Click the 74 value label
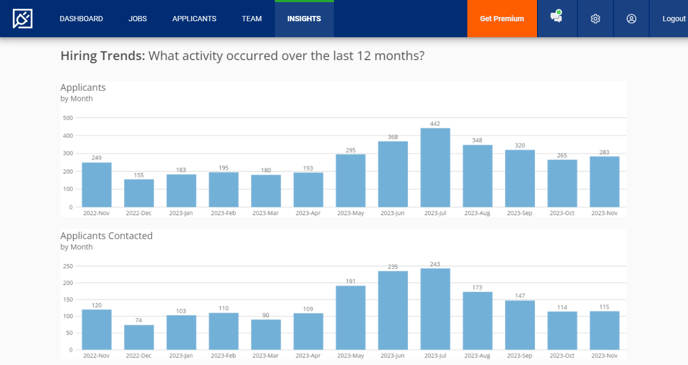The image size is (688, 365). coord(139,320)
